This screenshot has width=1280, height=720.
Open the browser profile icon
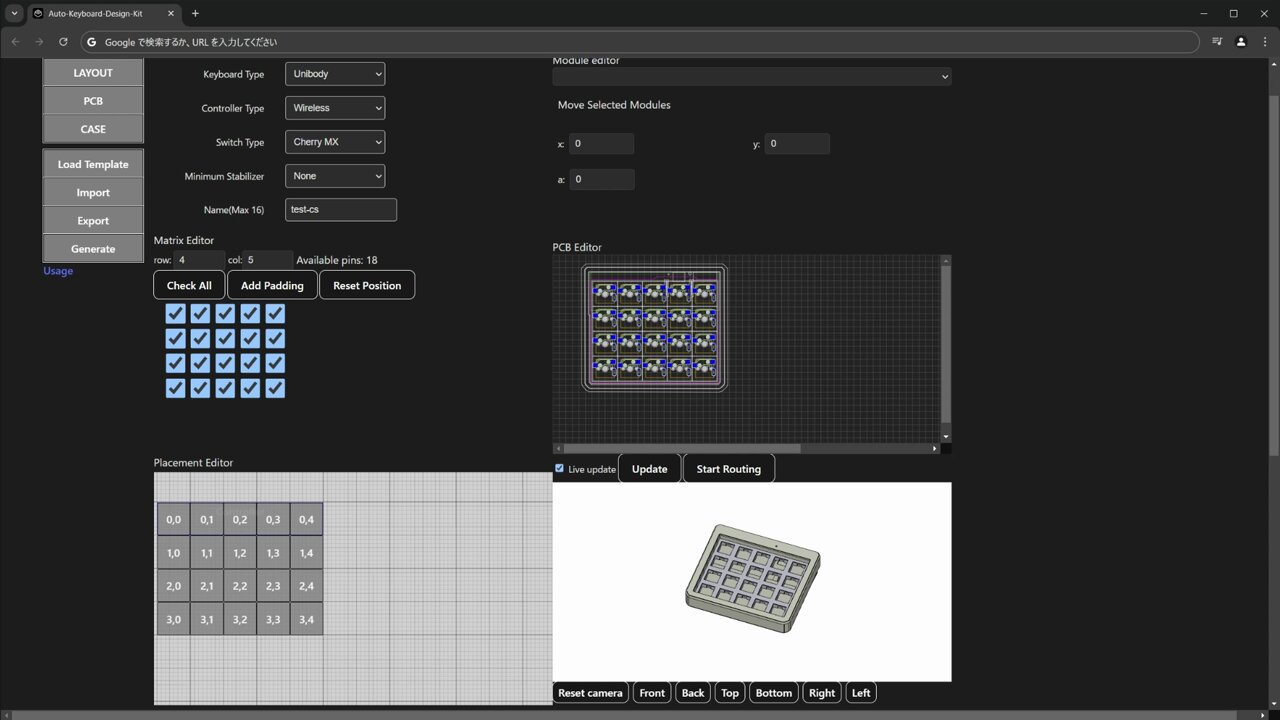(1241, 42)
